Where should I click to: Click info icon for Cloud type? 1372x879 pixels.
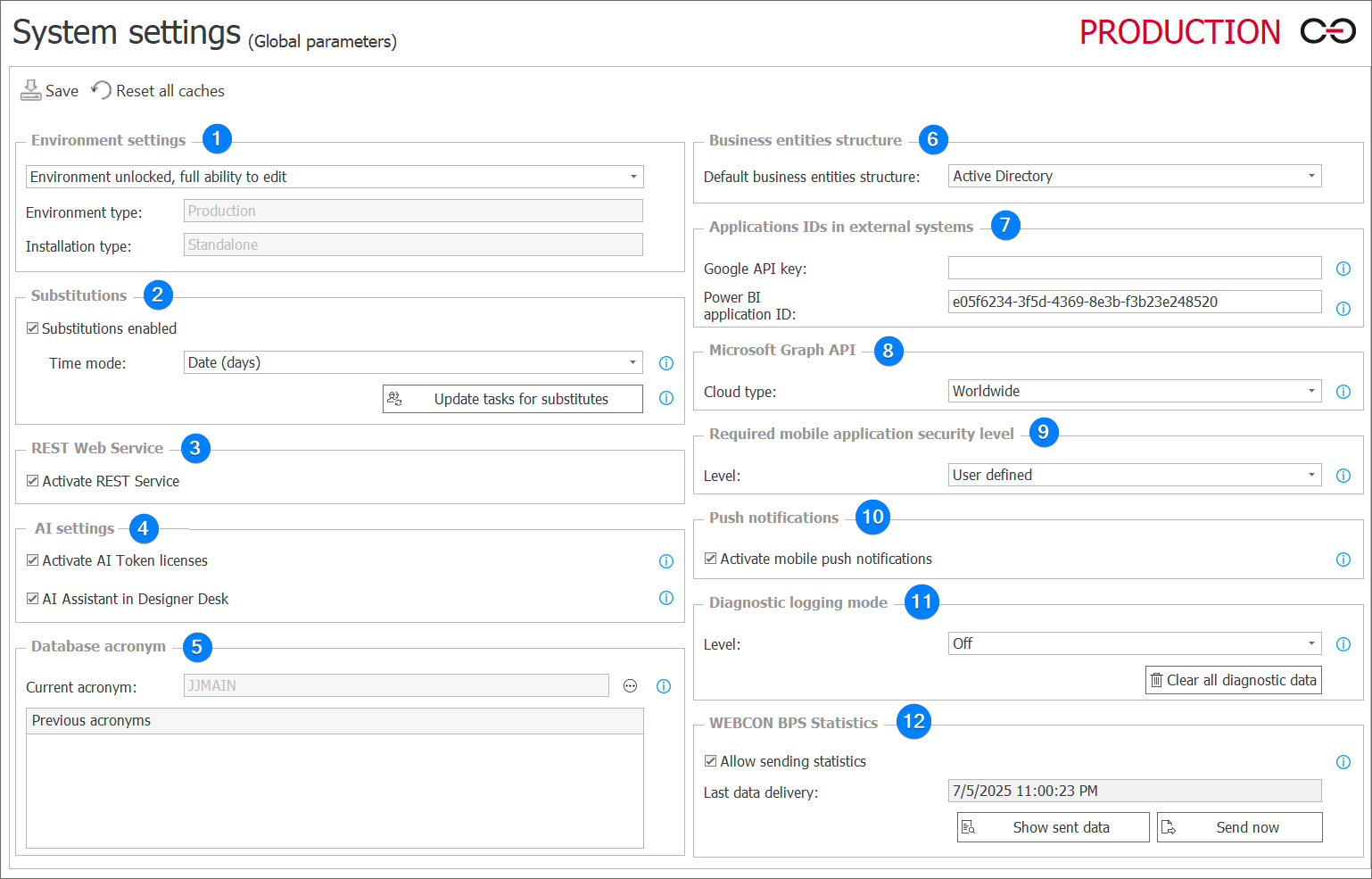1343,392
